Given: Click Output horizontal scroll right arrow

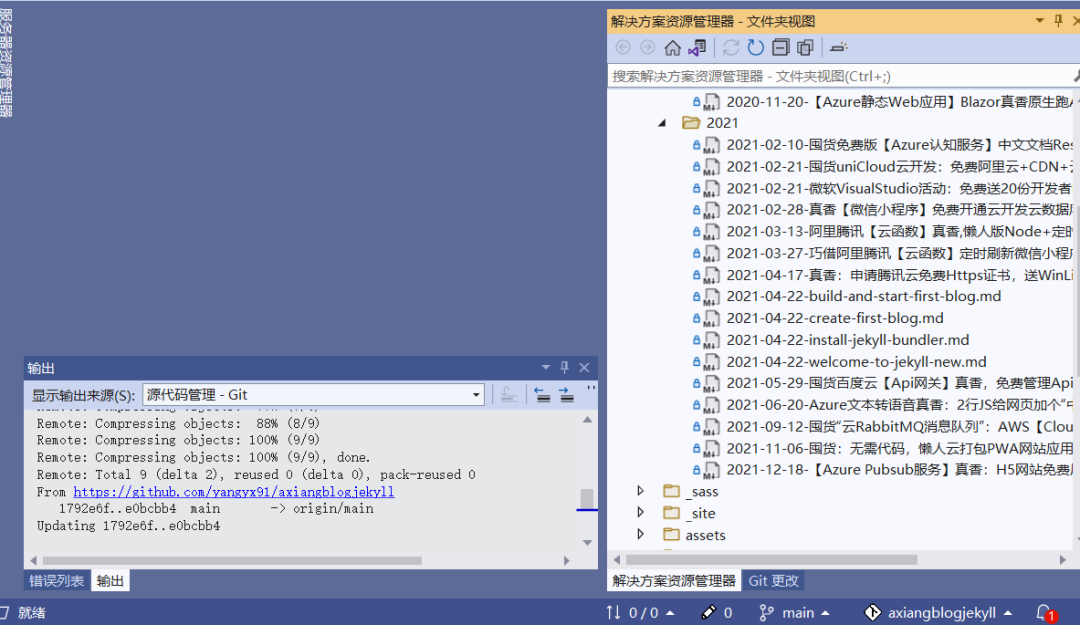Looking at the screenshot, I should point(566,560).
